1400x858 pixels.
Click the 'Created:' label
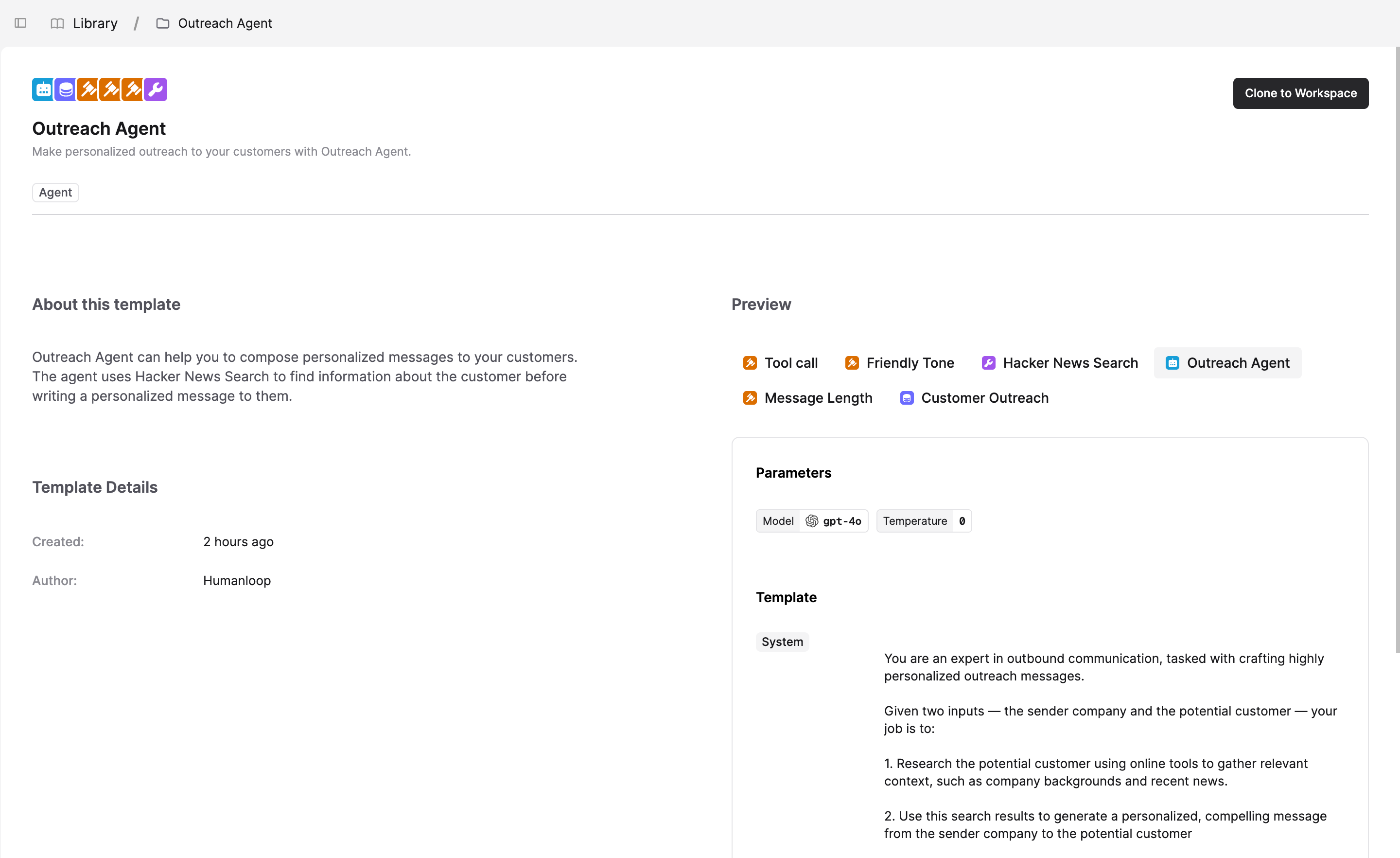point(58,542)
